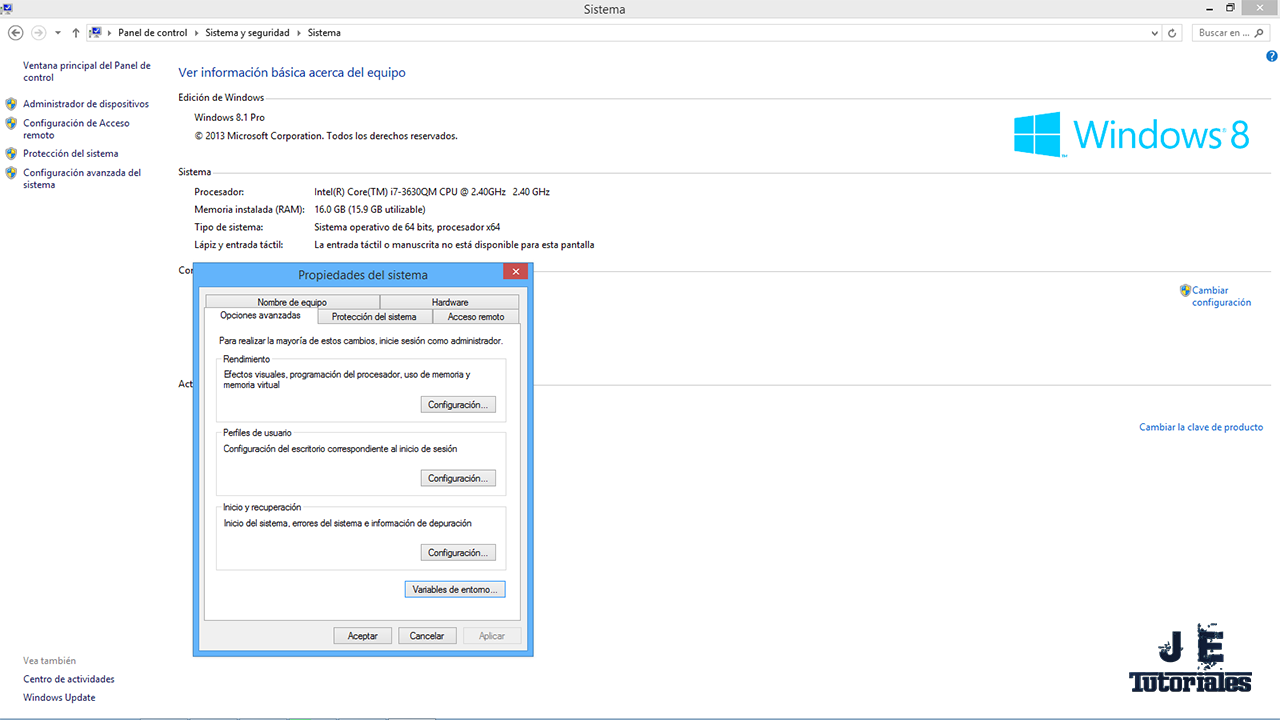This screenshot has height=720, width=1280.
Task: Click the computer icon in the address bar
Action: tap(96, 33)
